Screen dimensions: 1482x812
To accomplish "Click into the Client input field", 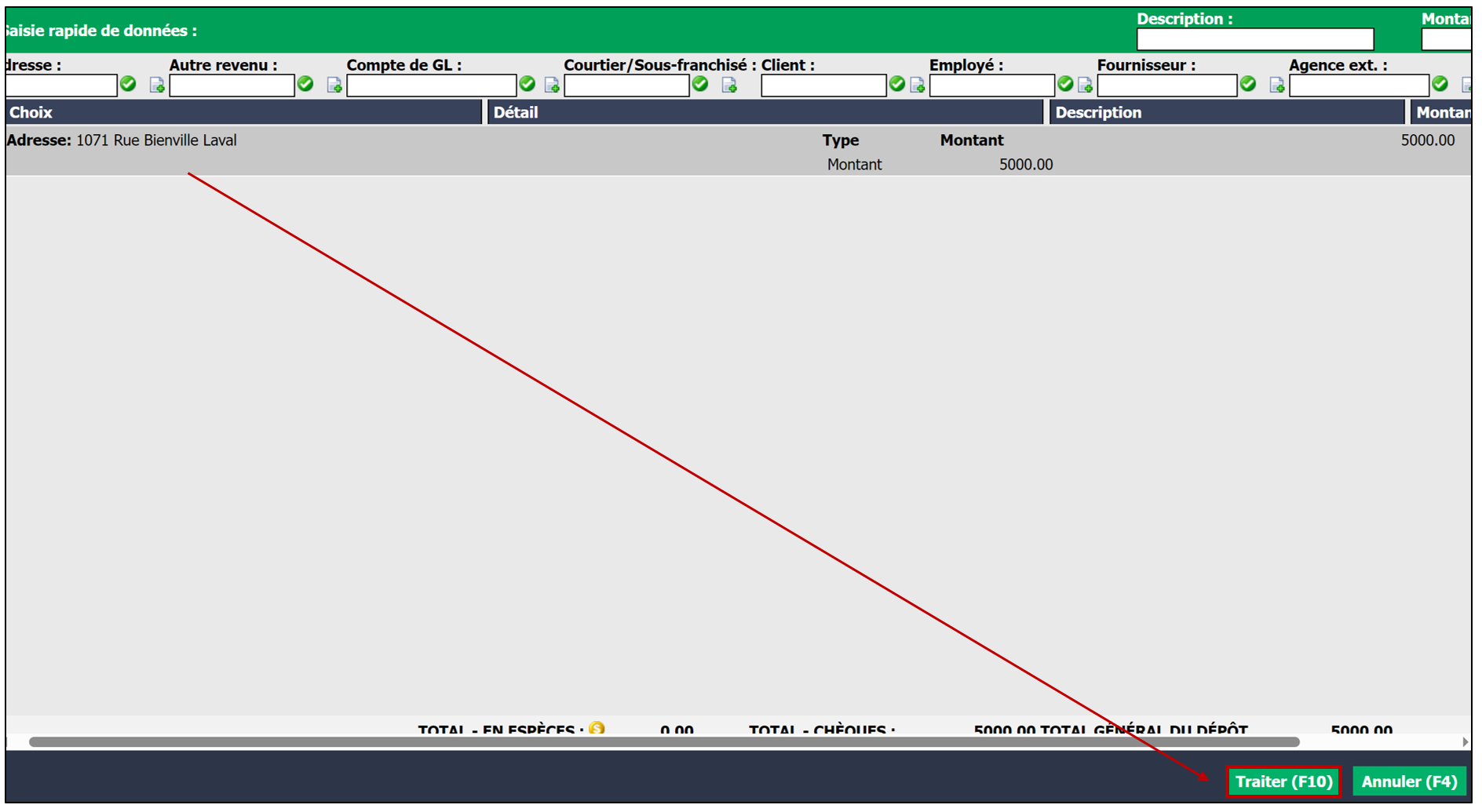I will click(x=823, y=85).
